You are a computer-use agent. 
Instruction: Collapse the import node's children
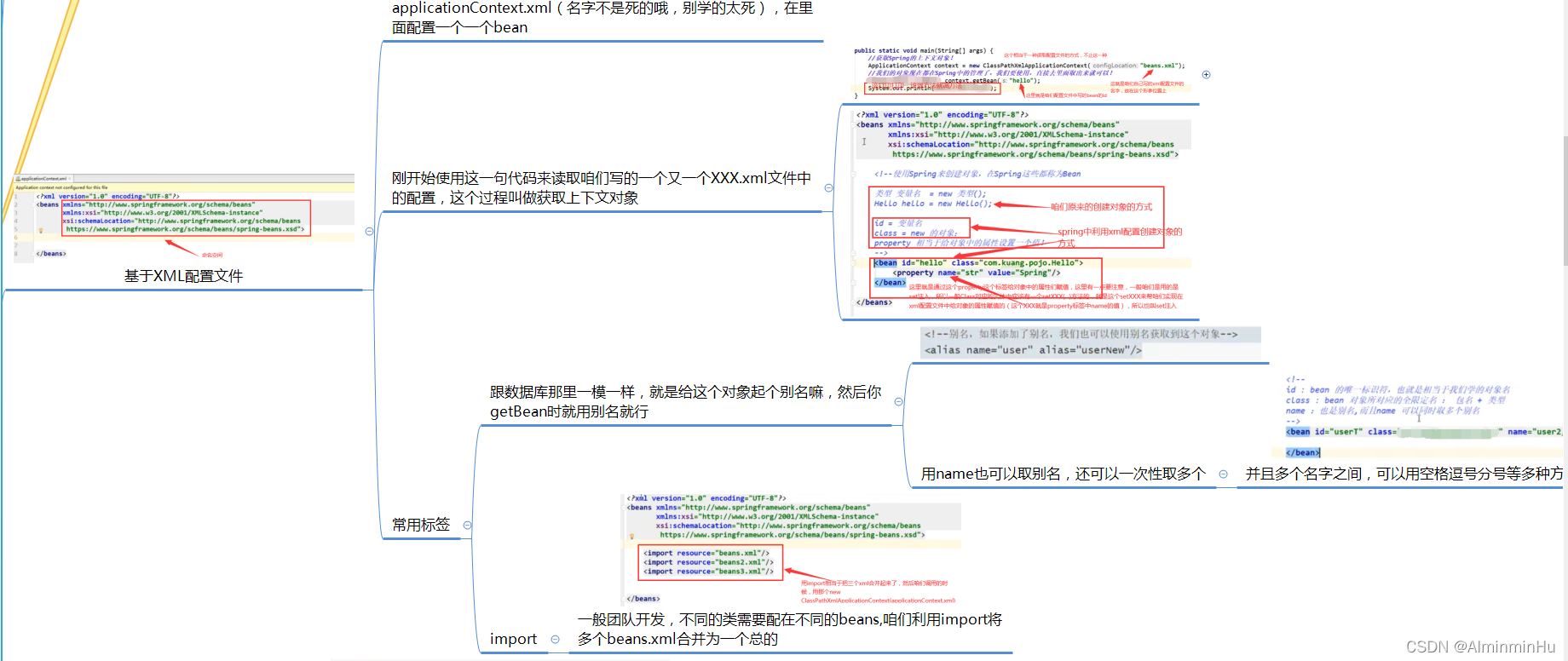tap(555, 640)
